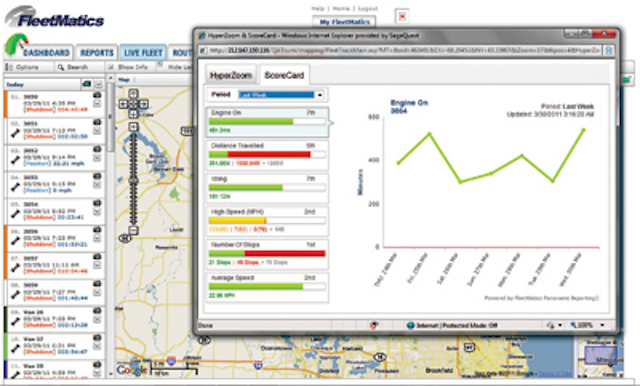Click the Home link
This screenshot has height=386, width=640.
pos(340,8)
